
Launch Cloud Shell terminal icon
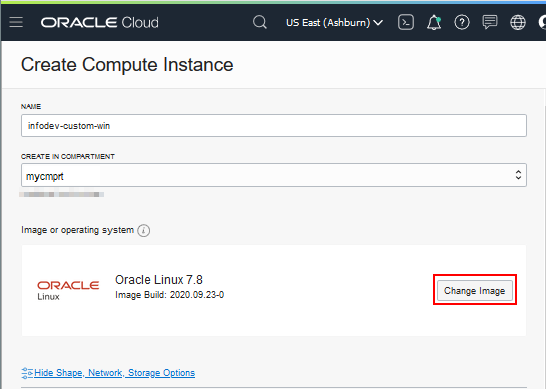[406, 23]
